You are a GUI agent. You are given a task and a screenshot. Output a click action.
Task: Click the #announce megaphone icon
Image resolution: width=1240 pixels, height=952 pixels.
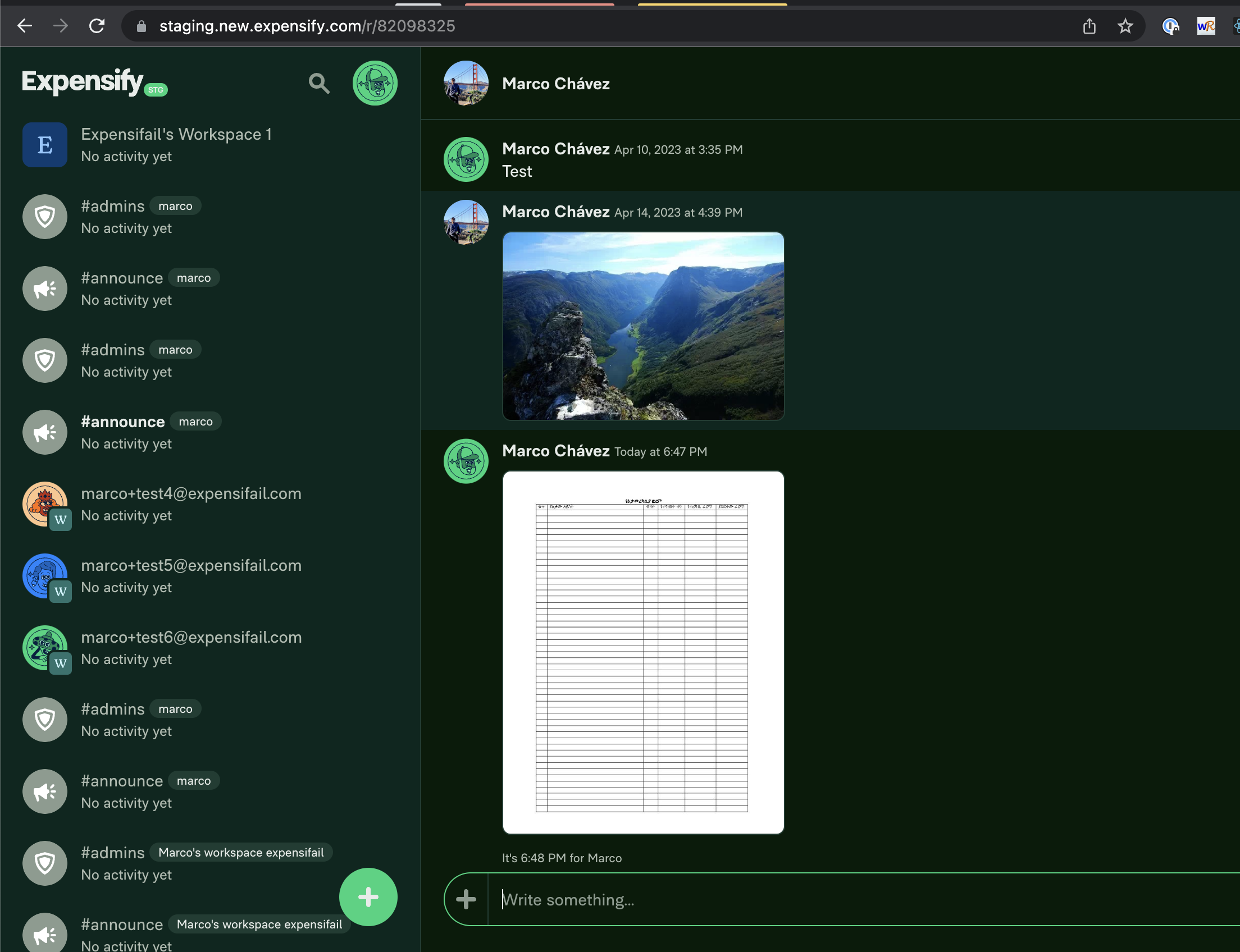pyautogui.click(x=45, y=289)
